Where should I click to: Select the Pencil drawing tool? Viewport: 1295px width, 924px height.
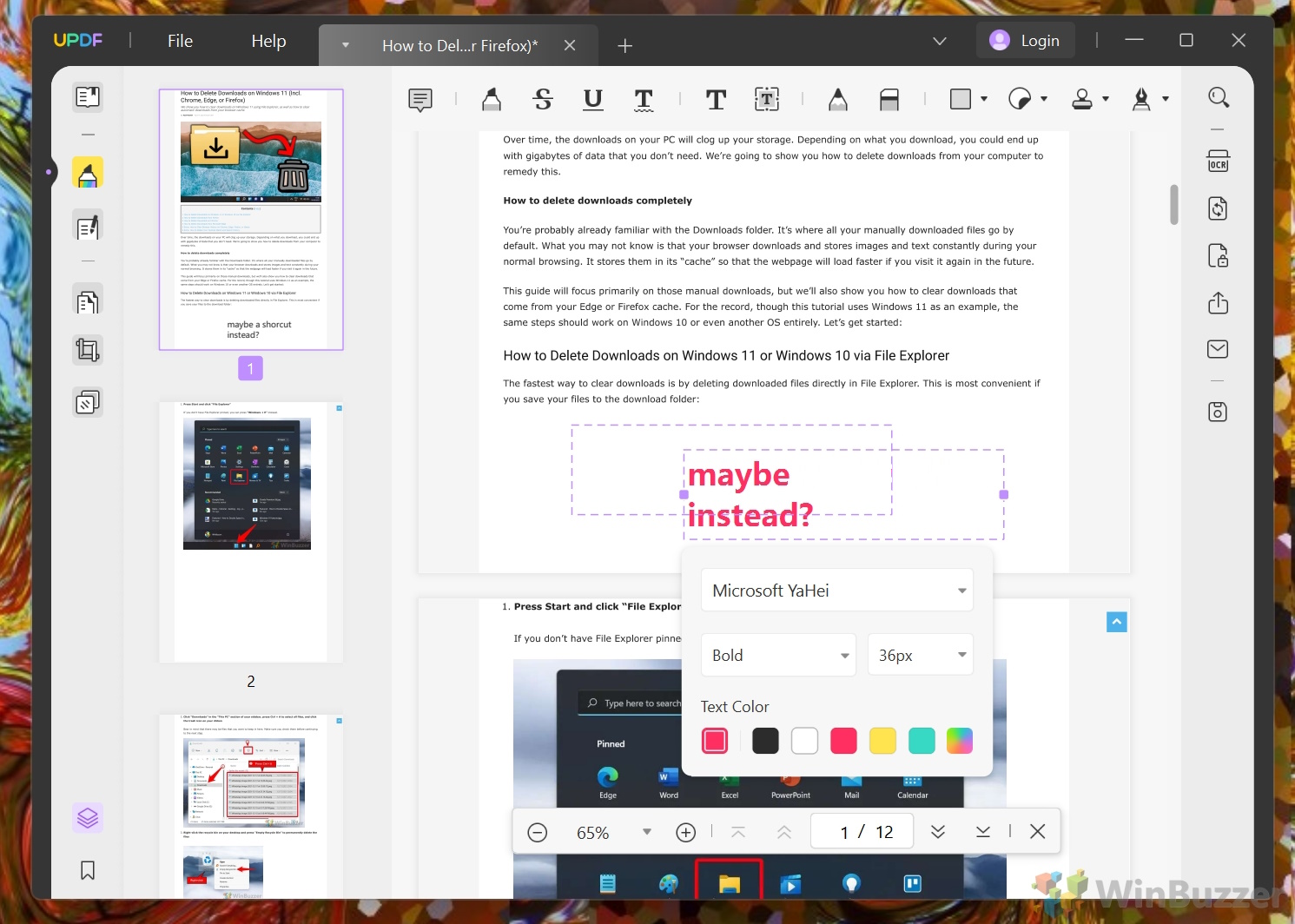pyautogui.click(x=838, y=100)
